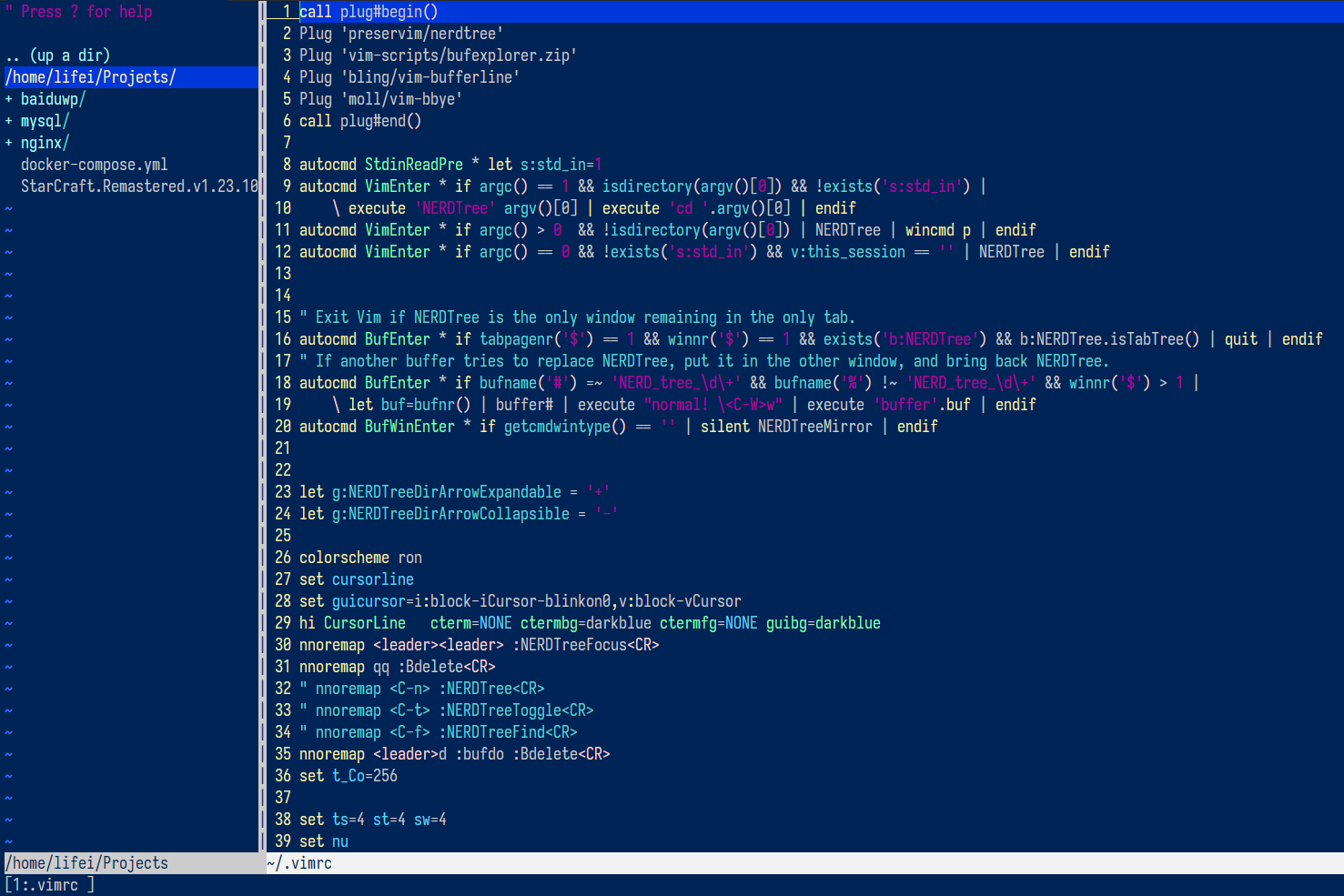Click the 'set nu' line
1344x896 pixels.
pyautogui.click(x=324, y=841)
